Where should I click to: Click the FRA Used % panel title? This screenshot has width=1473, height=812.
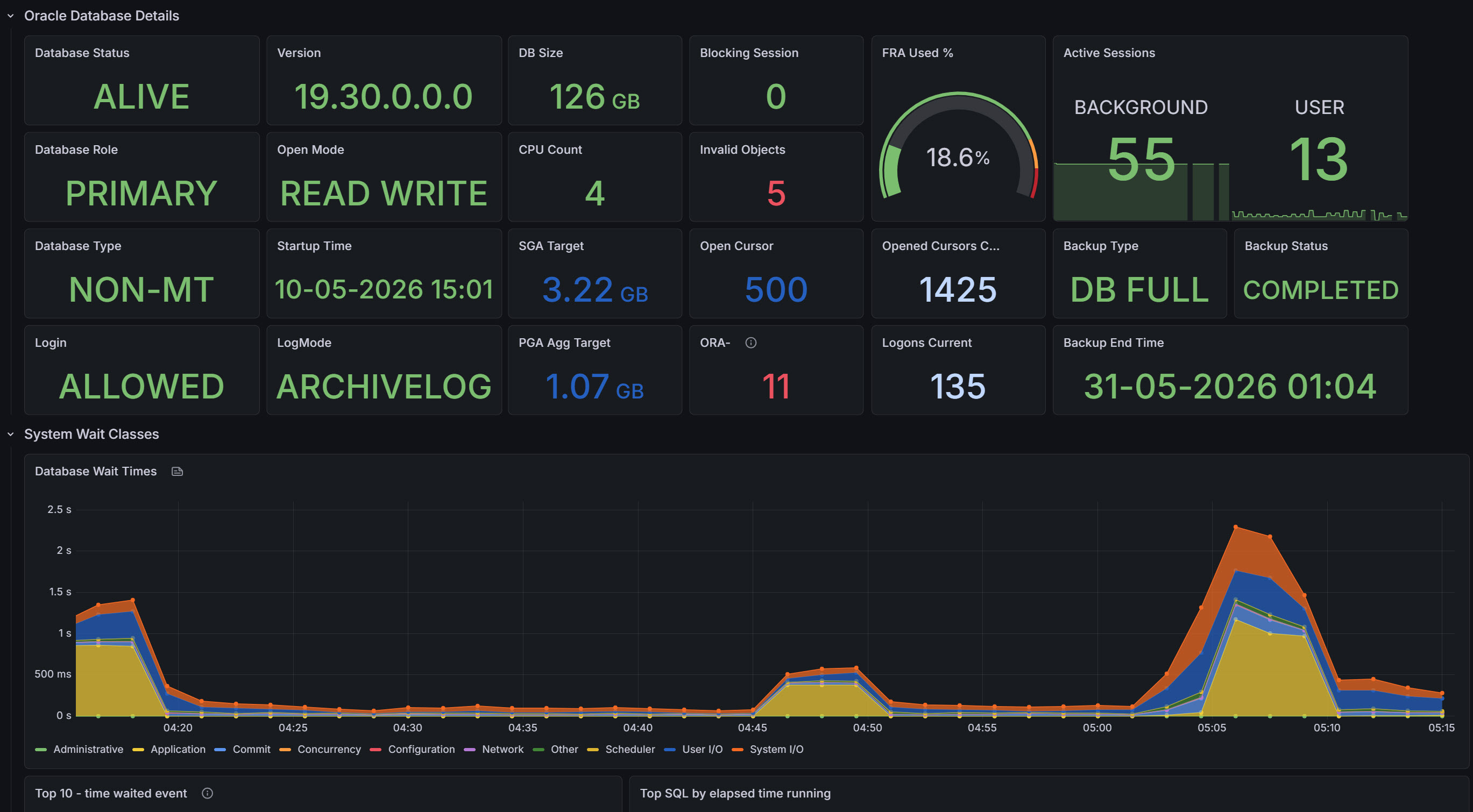coord(917,53)
